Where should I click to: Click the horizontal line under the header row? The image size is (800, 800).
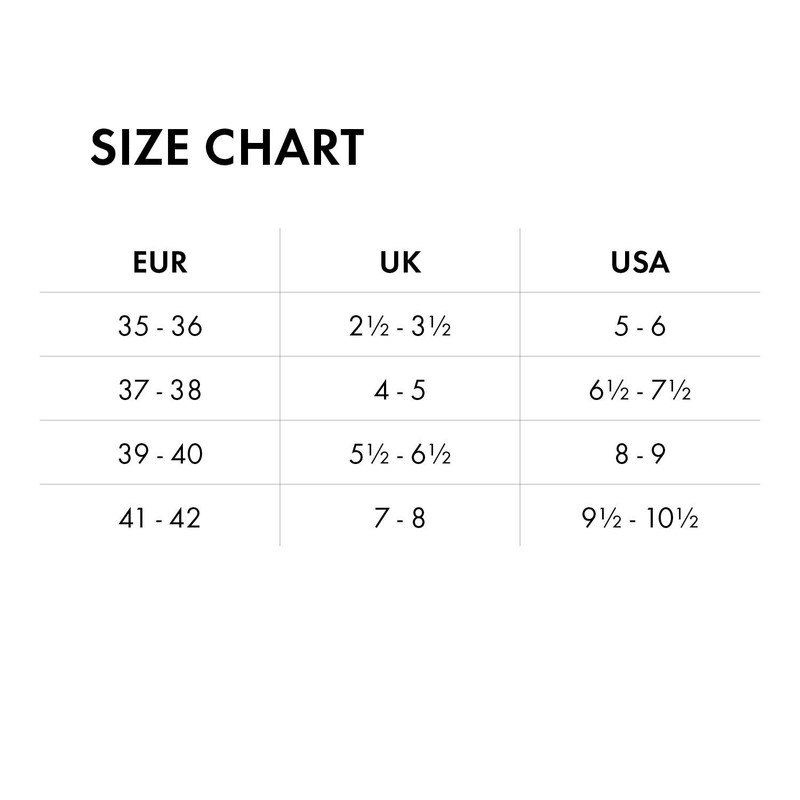click(x=400, y=293)
